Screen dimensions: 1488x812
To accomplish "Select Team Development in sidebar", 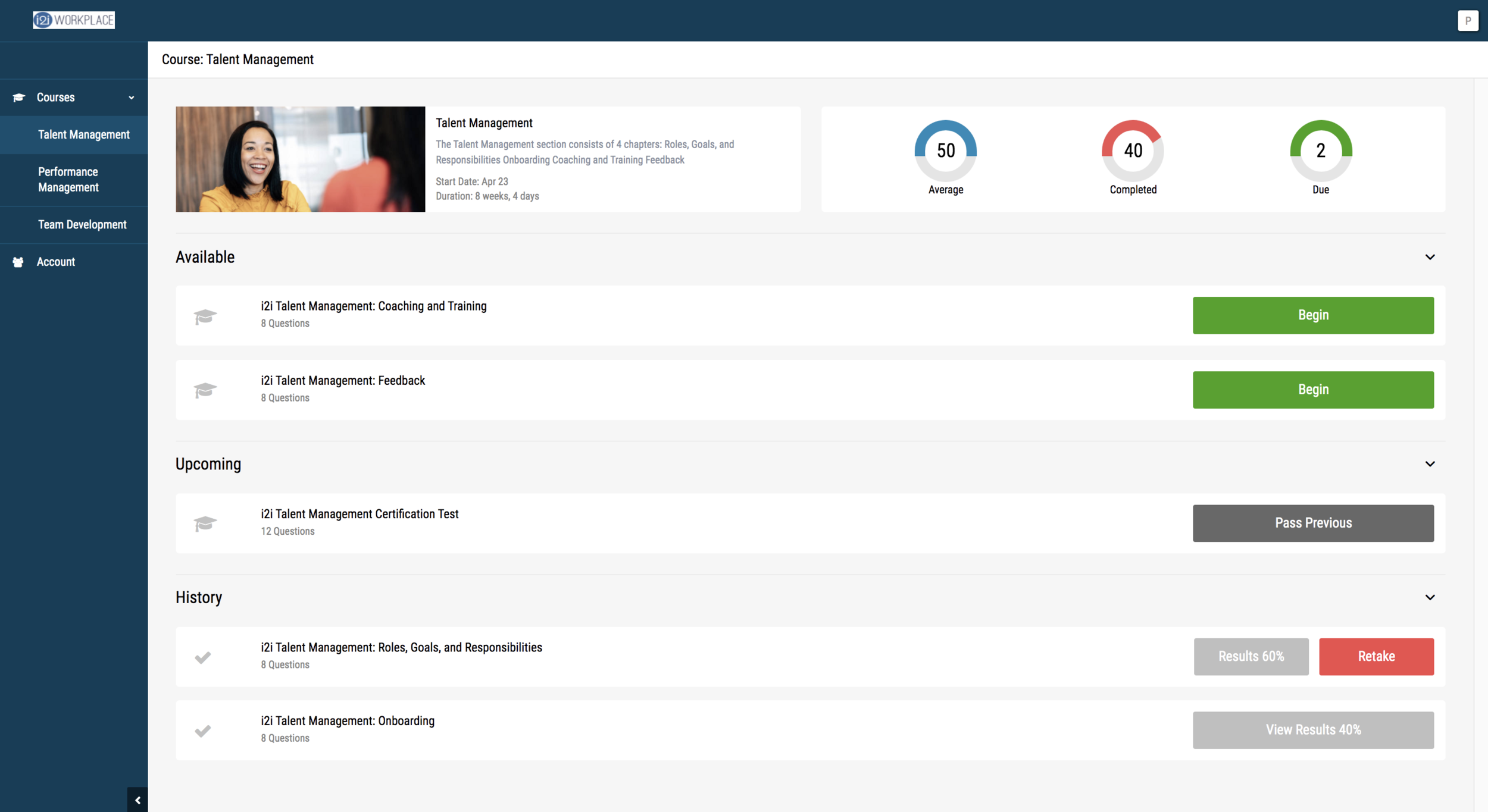I will [x=82, y=225].
